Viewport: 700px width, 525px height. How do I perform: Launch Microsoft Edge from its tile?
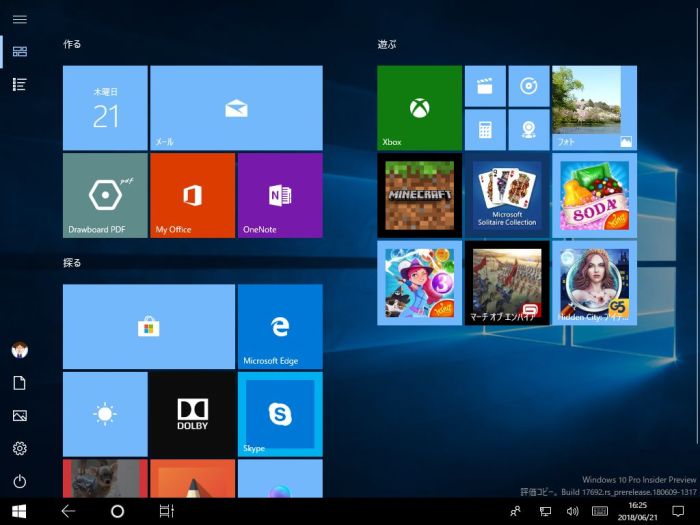click(280, 326)
